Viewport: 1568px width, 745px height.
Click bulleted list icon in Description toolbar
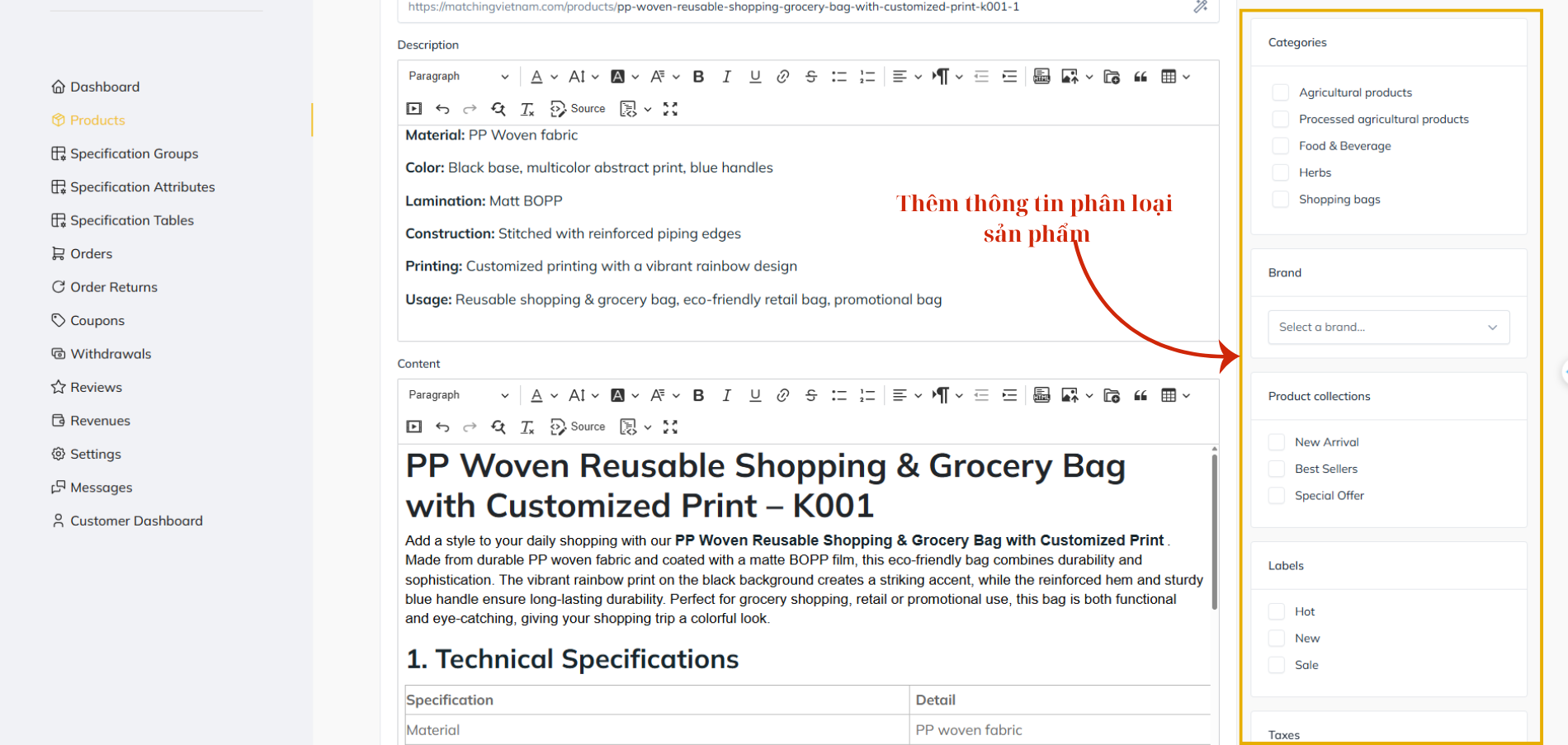click(839, 77)
